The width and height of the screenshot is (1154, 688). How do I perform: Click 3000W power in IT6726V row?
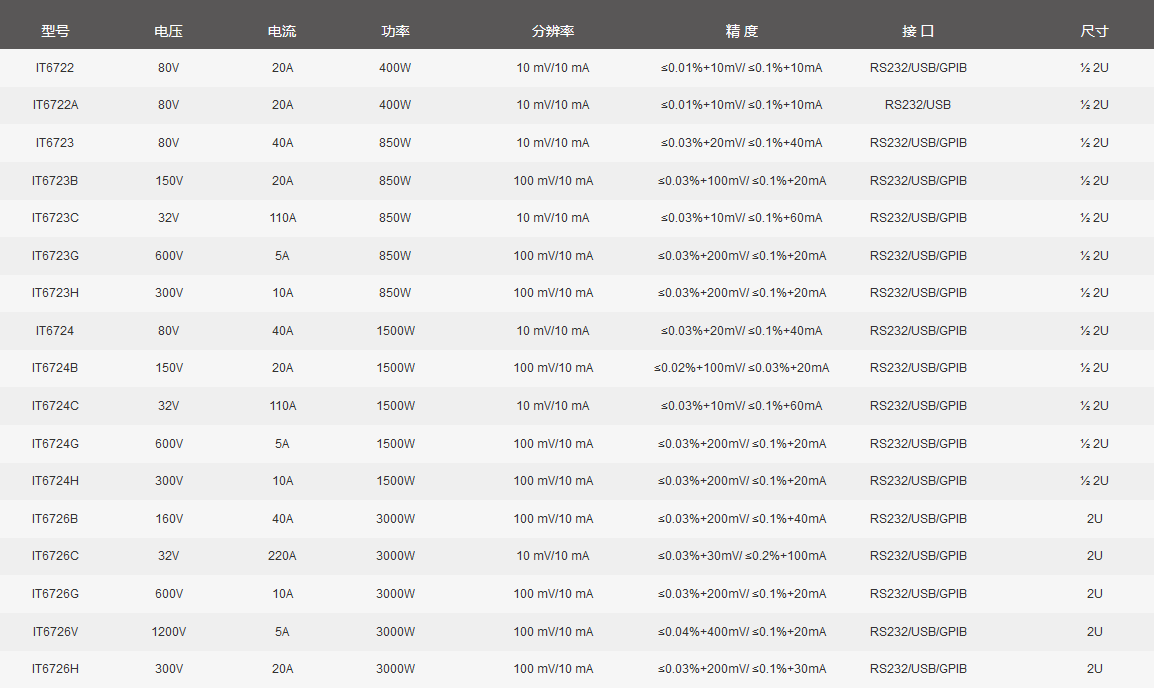click(395, 631)
